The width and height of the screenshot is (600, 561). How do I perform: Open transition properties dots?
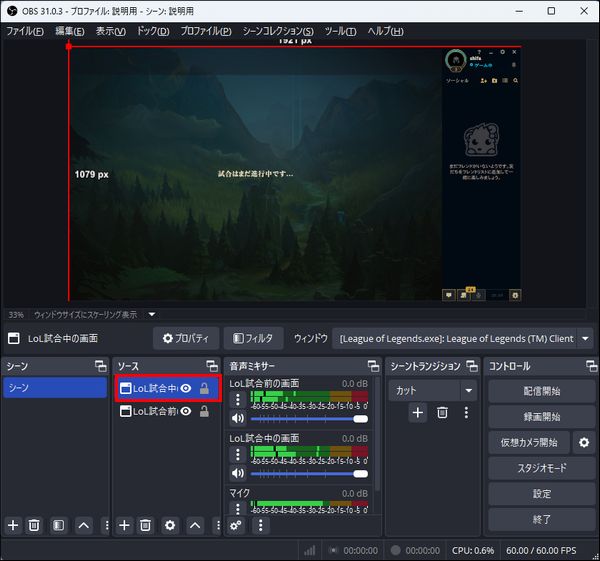[466, 413]
